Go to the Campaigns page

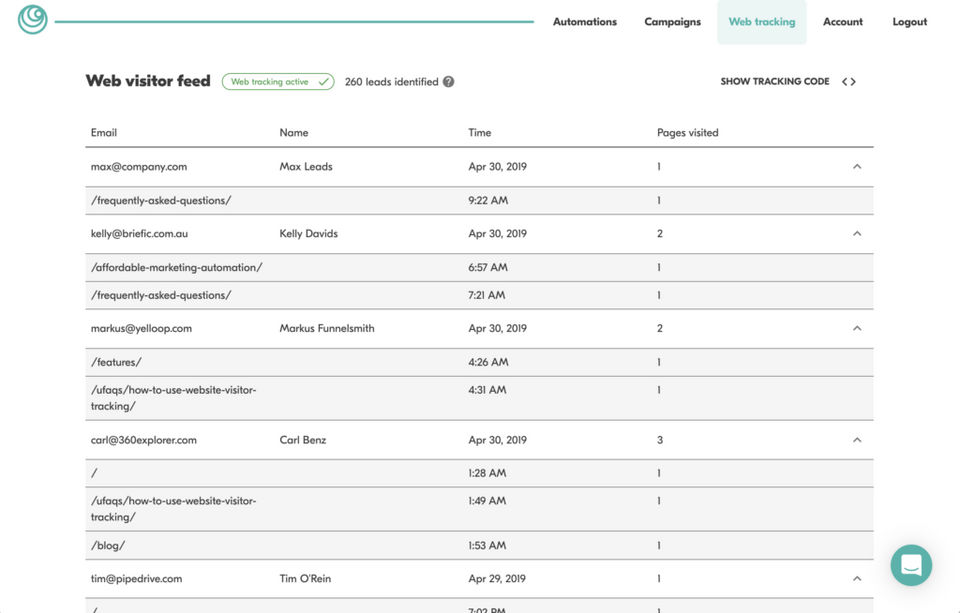[672, 22]
